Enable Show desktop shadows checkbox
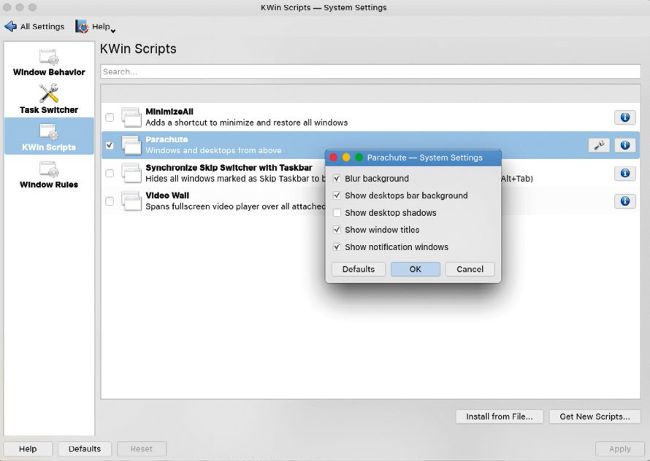Image resolution: width=650 pixels, height=461 pixels. (x=337, y=213)
